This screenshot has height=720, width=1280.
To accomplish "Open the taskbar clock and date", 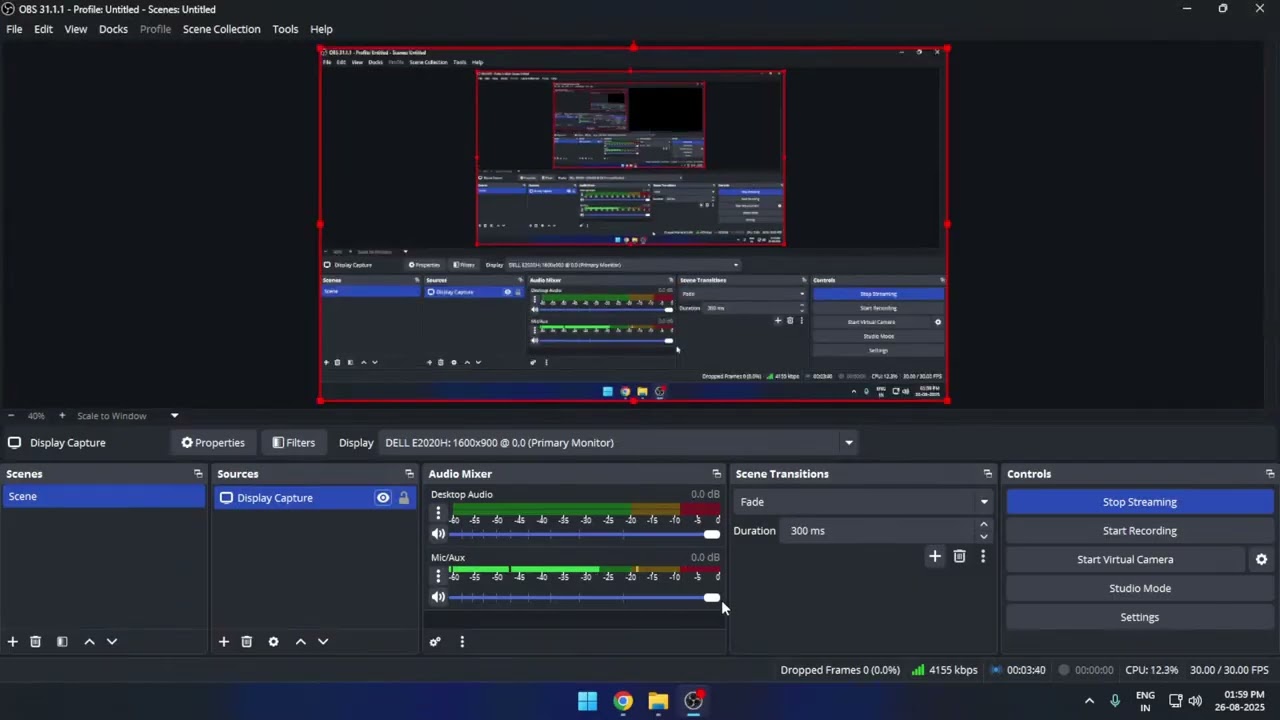I will [x=1240, y=701].
